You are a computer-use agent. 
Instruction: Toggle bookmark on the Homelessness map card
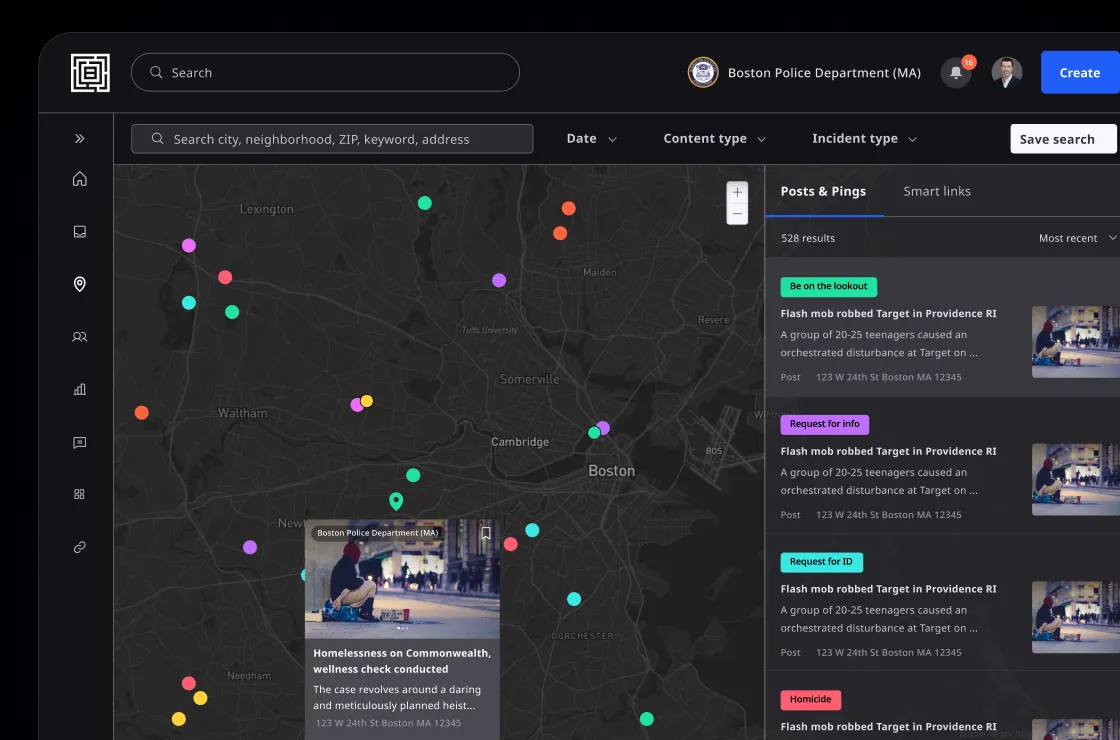(486, 533)
